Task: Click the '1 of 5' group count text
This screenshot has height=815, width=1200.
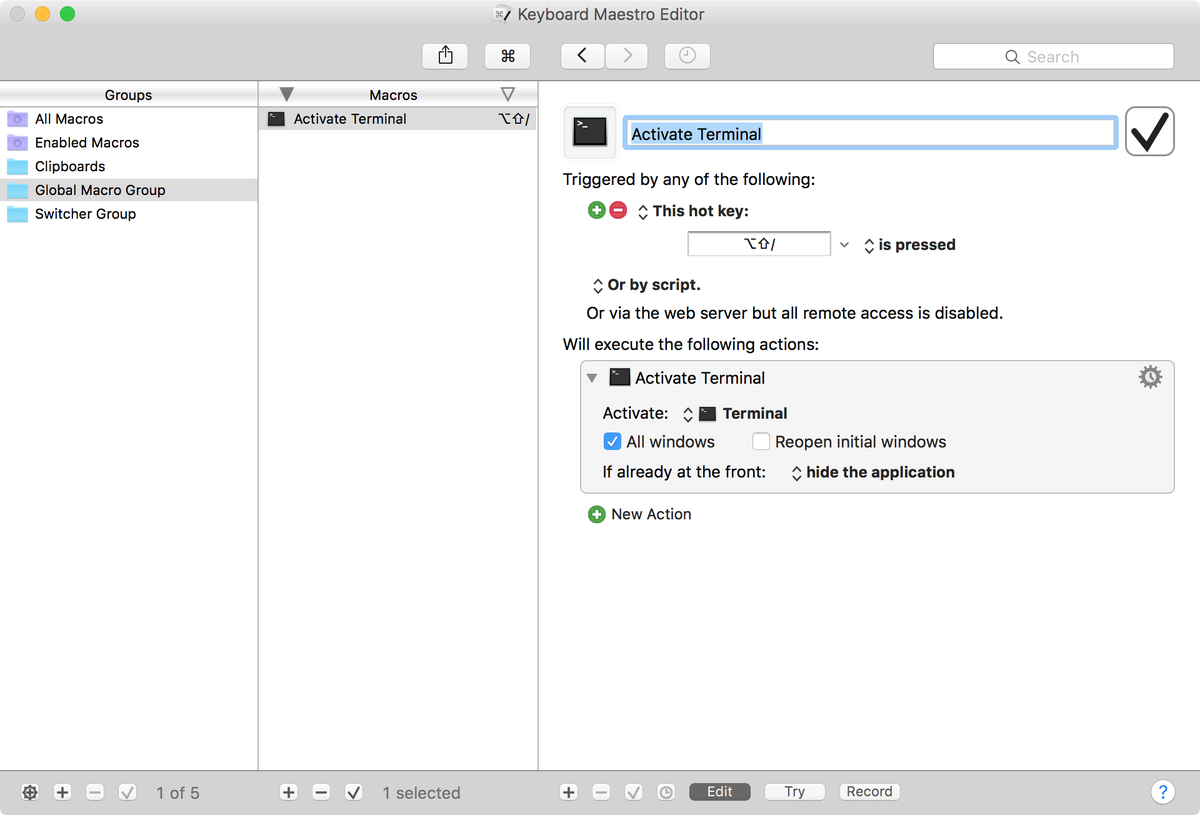Action: click(178, 793)
